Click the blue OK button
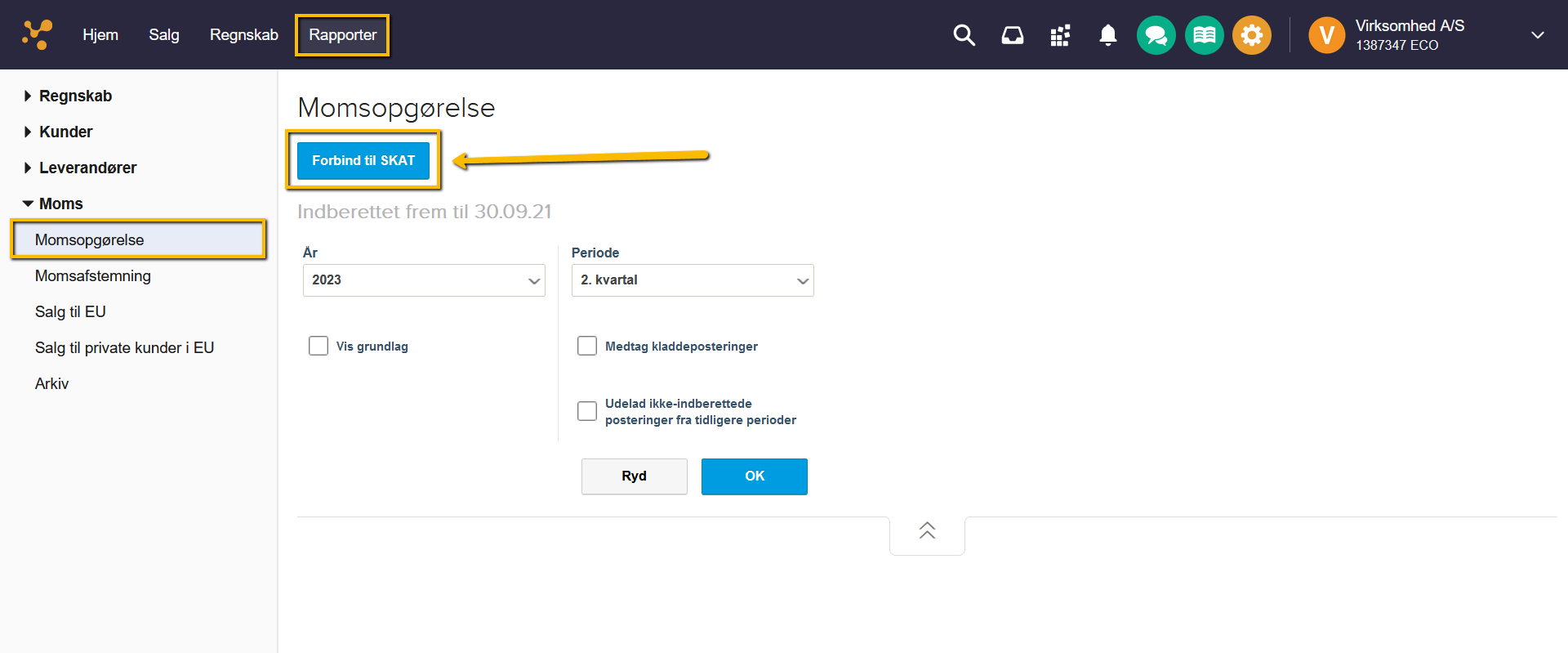1568x653 pixels. point(754,476)
